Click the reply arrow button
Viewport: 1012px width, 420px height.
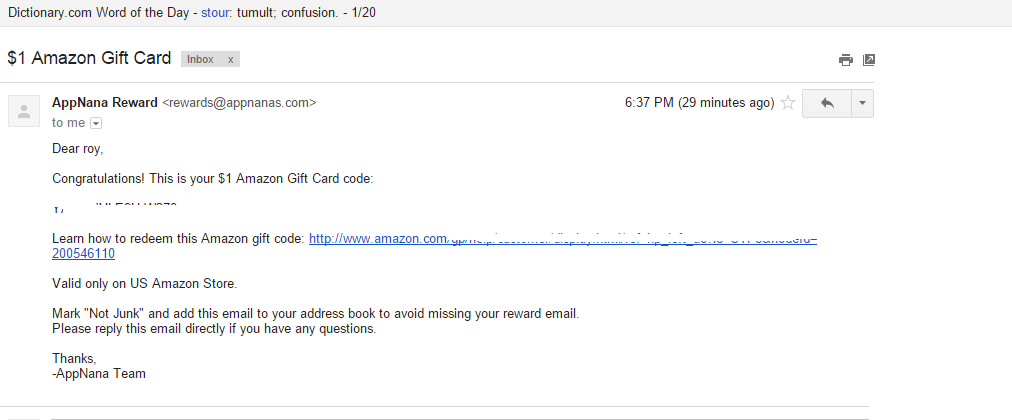[x=826, y=103]
